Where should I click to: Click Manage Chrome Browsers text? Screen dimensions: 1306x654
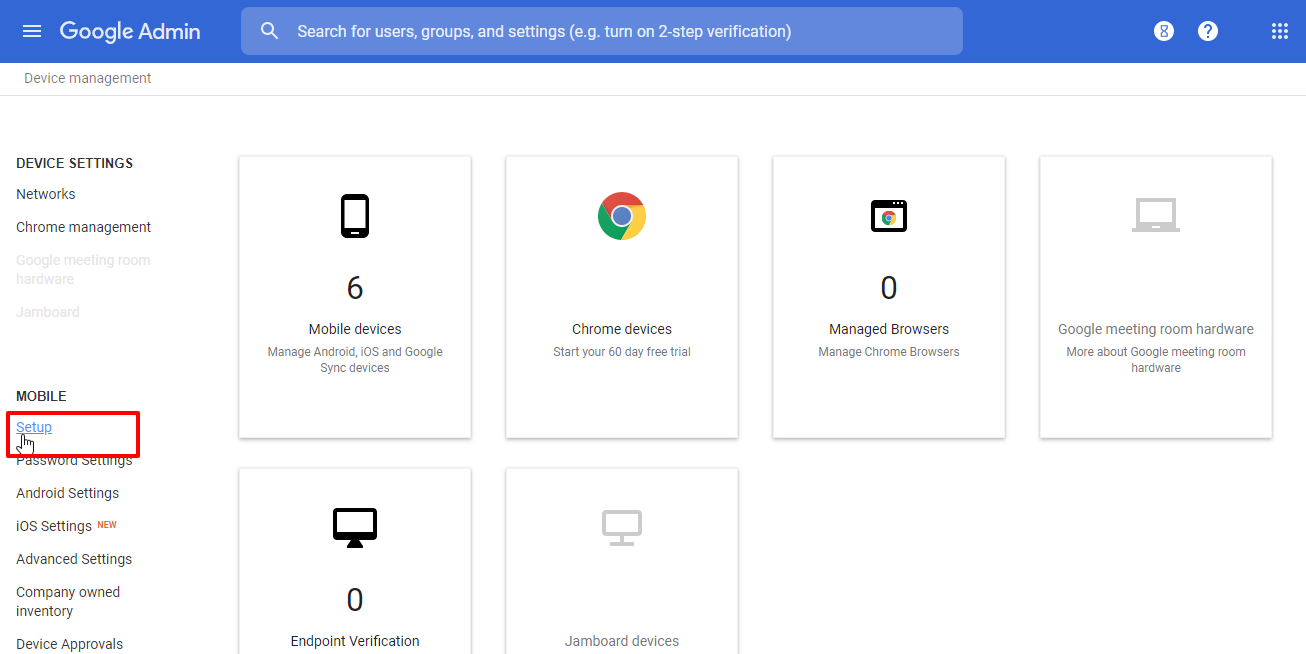tap(889, 352)
